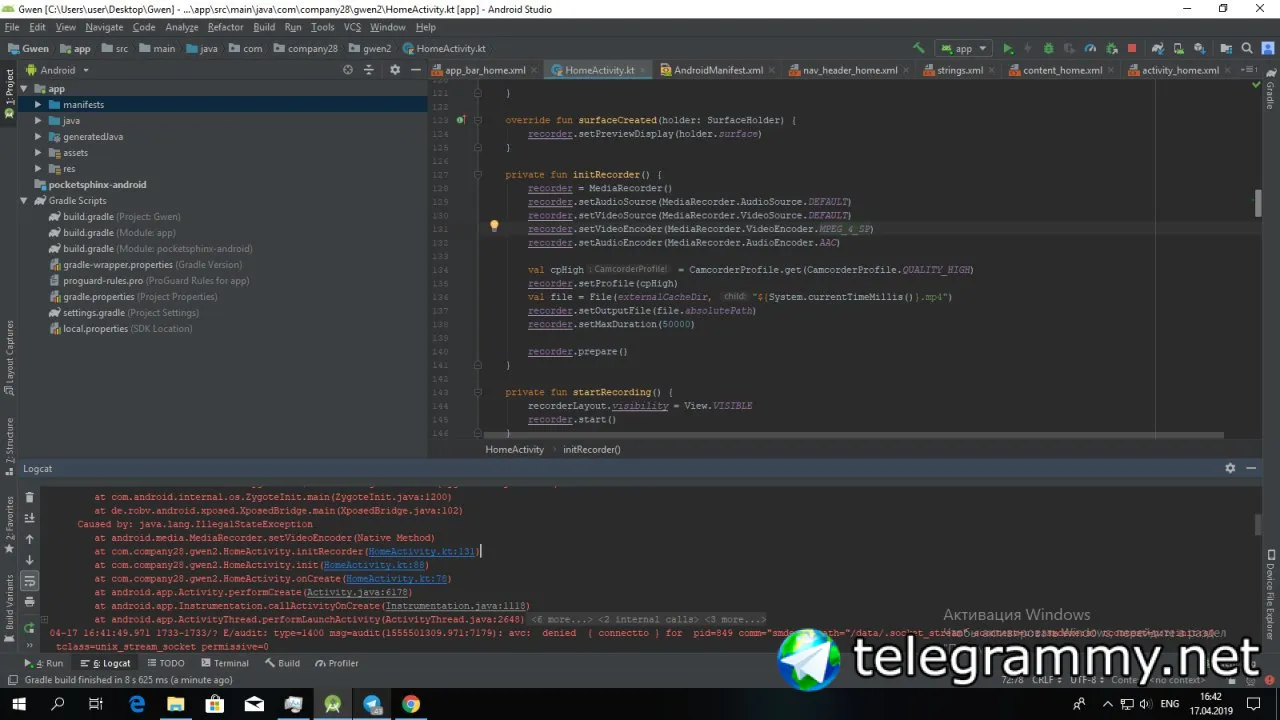Open the profiler gauge icon in toolbar
Image resolution: width=1280 pixels, height=720 pixels.
(x=1090, y=48)
